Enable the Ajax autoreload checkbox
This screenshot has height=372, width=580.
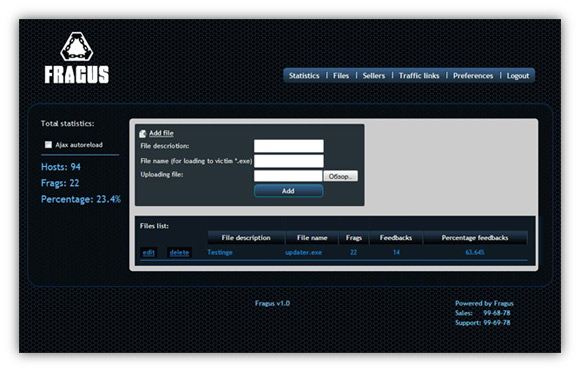(48, 145)
